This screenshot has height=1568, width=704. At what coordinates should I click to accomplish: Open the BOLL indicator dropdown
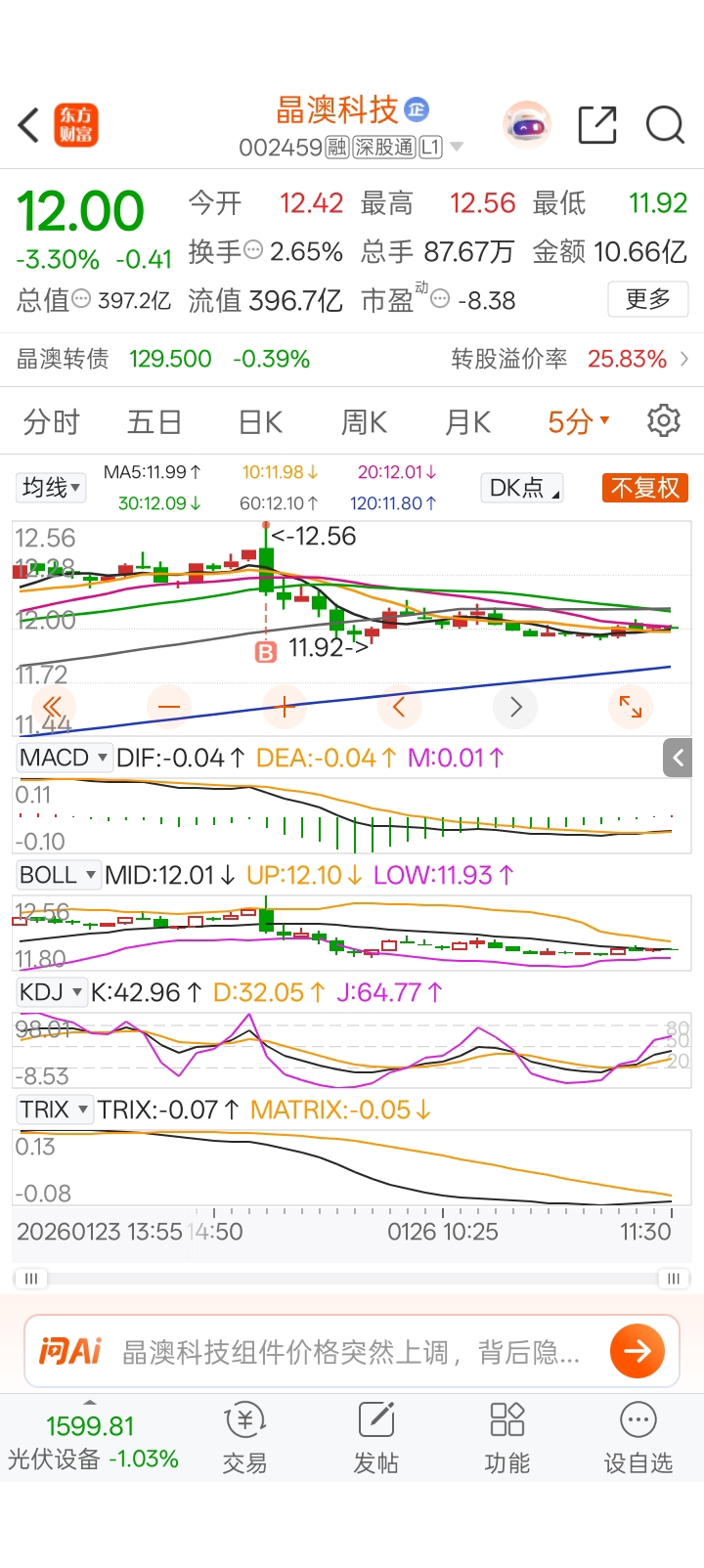[x=58, y=875]
